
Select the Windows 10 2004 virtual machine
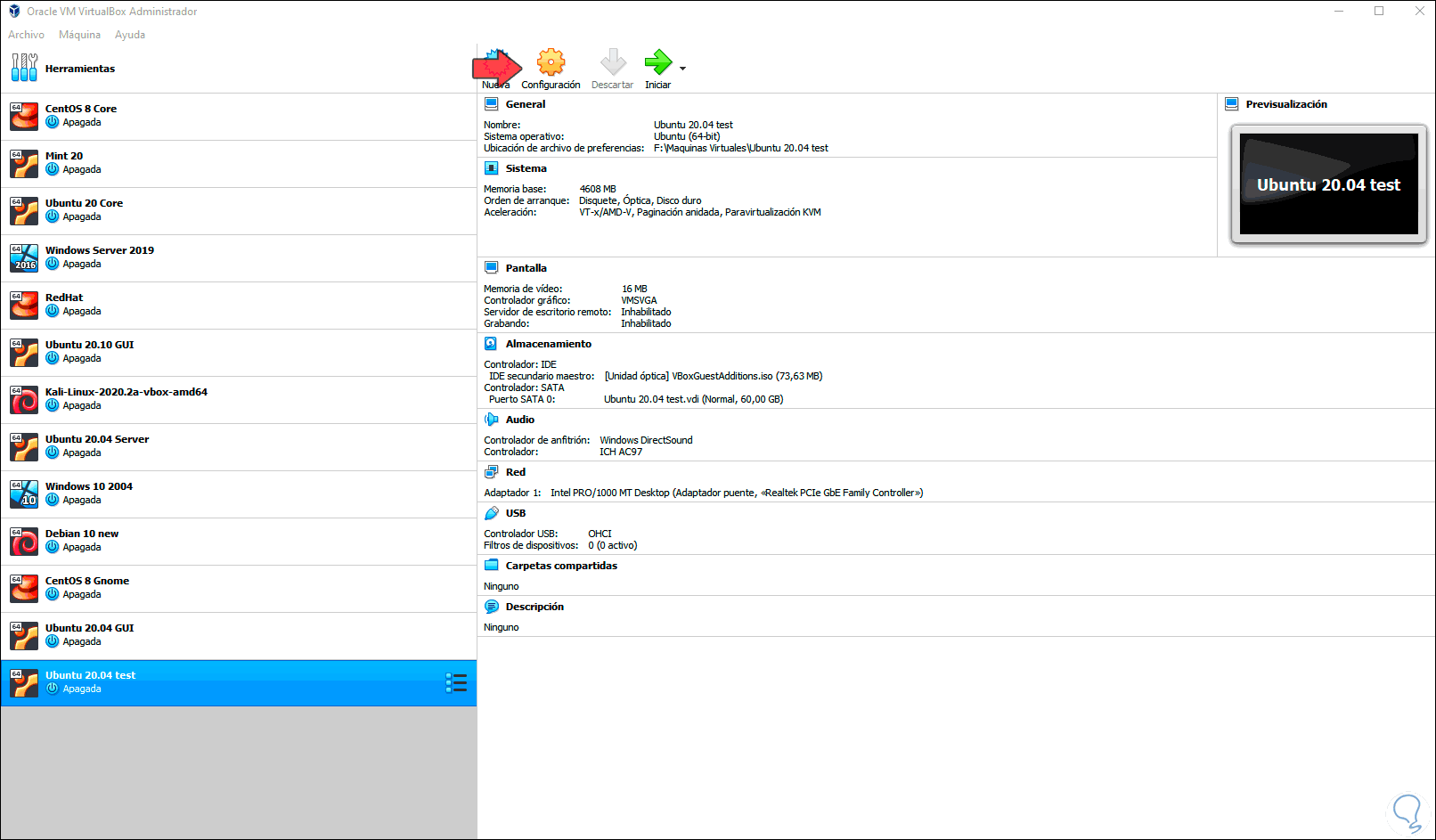tap(239, 493)
